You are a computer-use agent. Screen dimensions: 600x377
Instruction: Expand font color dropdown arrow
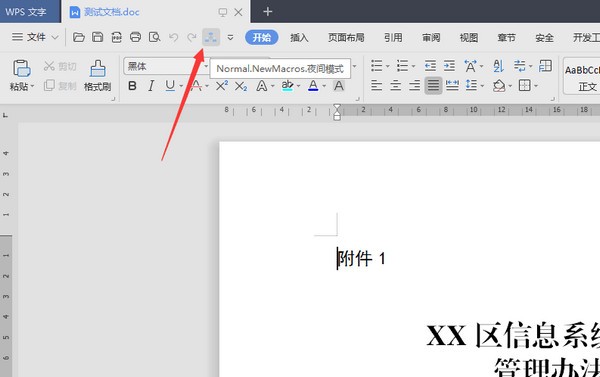point(324,86)
